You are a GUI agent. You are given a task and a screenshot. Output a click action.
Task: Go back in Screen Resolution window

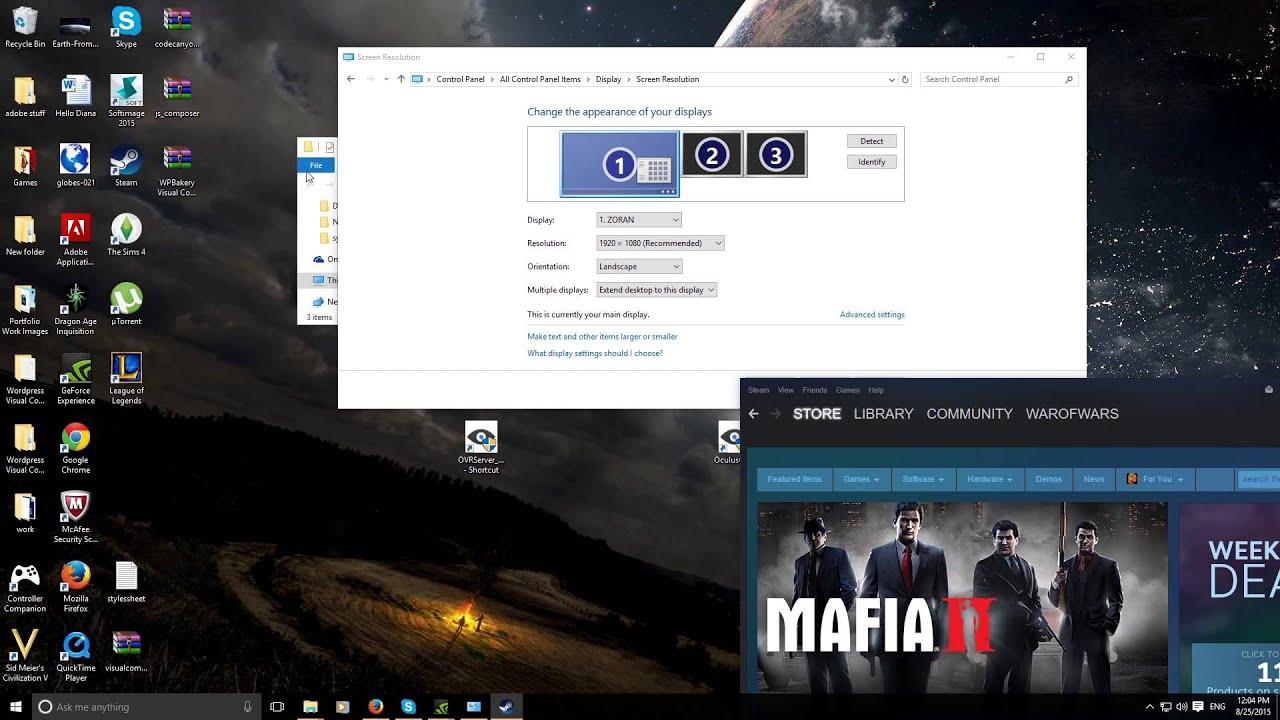(x=350, y=79)
